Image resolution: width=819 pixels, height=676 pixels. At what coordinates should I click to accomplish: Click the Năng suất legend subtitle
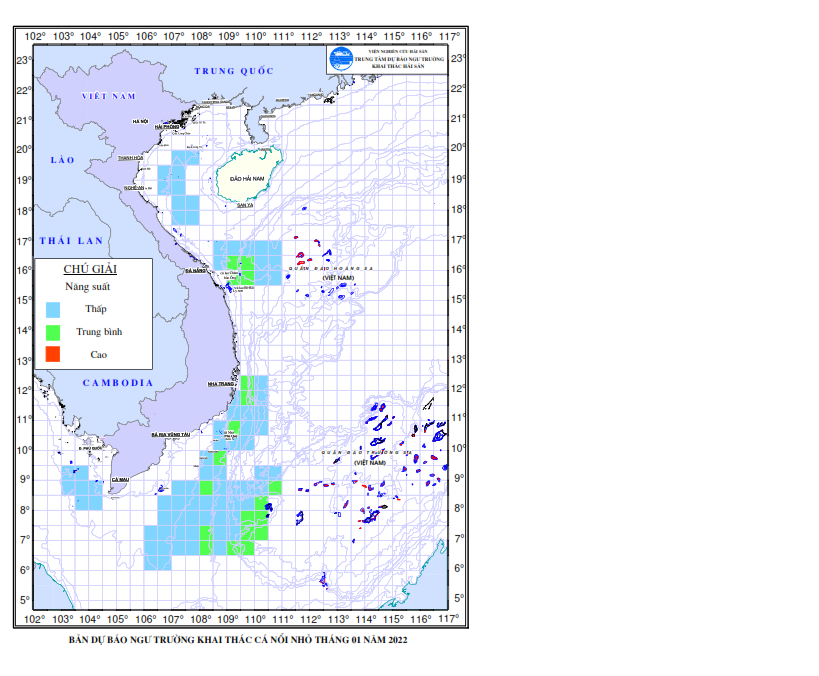[x=88, y=286]
